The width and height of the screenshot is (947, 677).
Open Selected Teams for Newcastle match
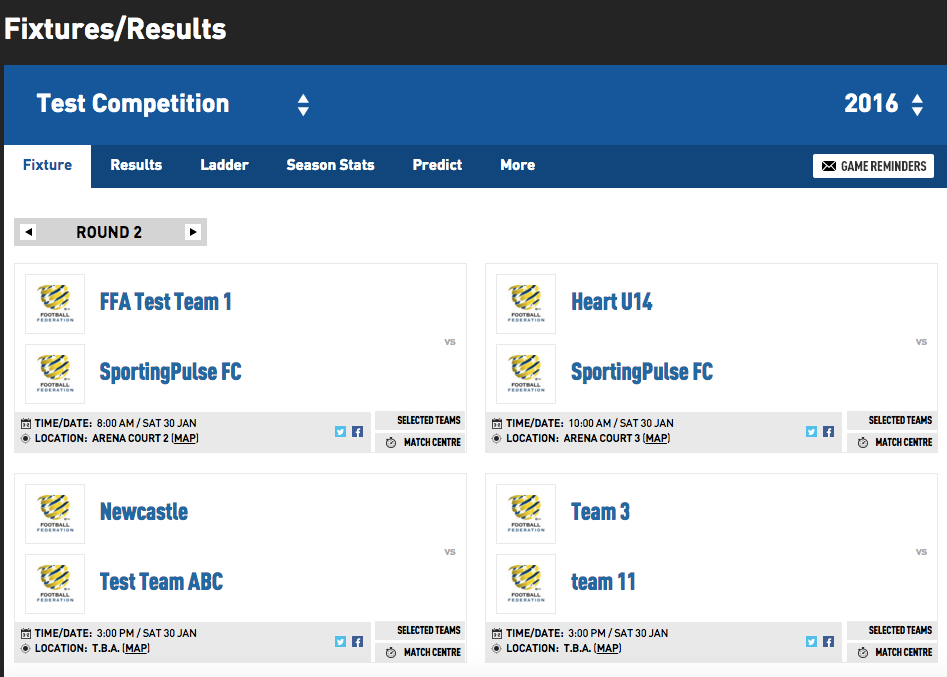(x=420, y=630)
